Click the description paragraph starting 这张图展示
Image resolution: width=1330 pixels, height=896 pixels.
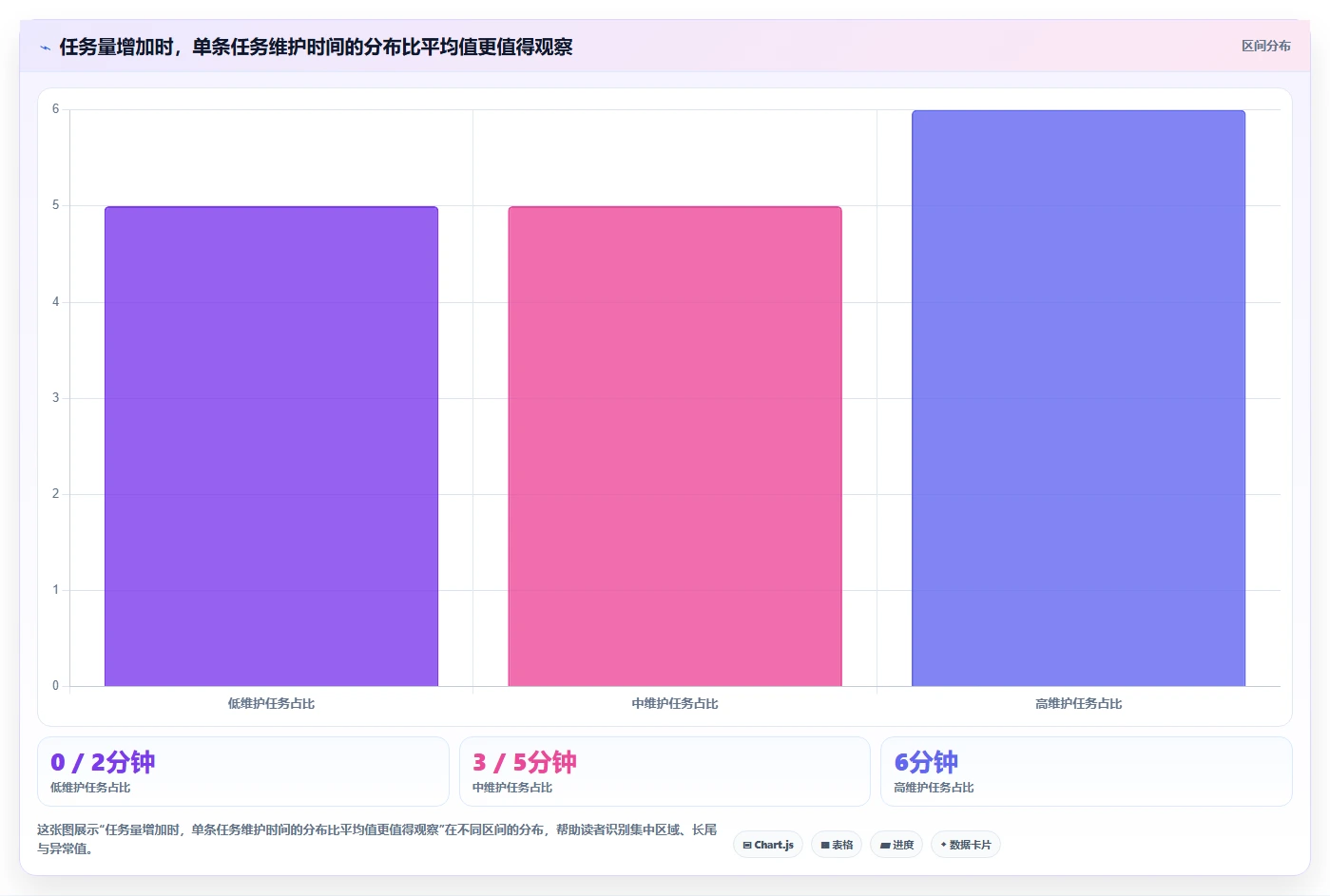(x=377, y=839)
